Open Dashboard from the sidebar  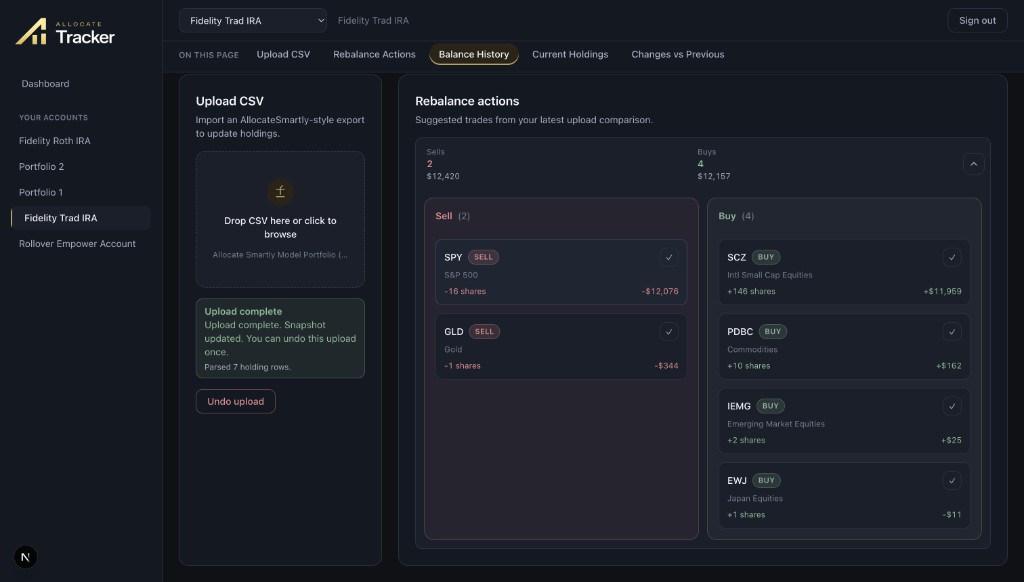[45, 84]
